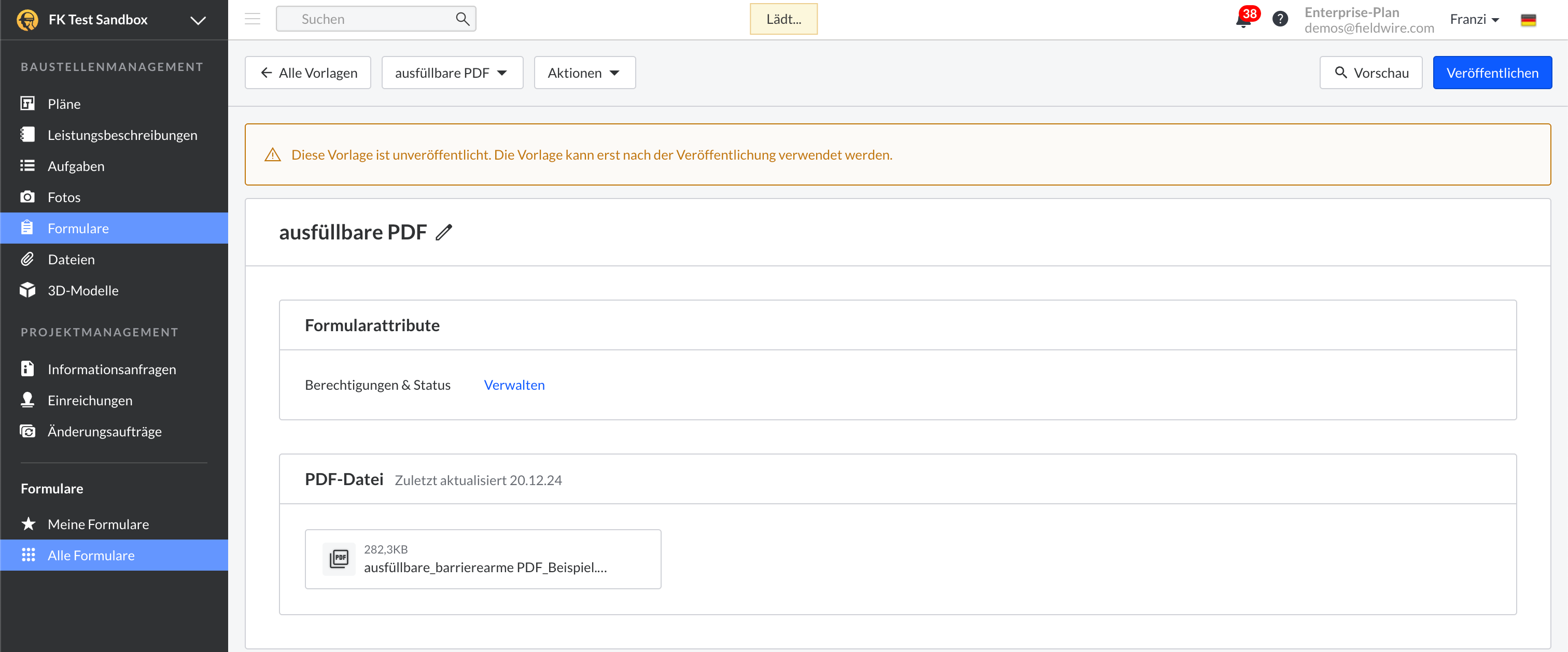Click the Formulare clipboard icon
This screenshot has height=652, width=1568.
[27, 228]
